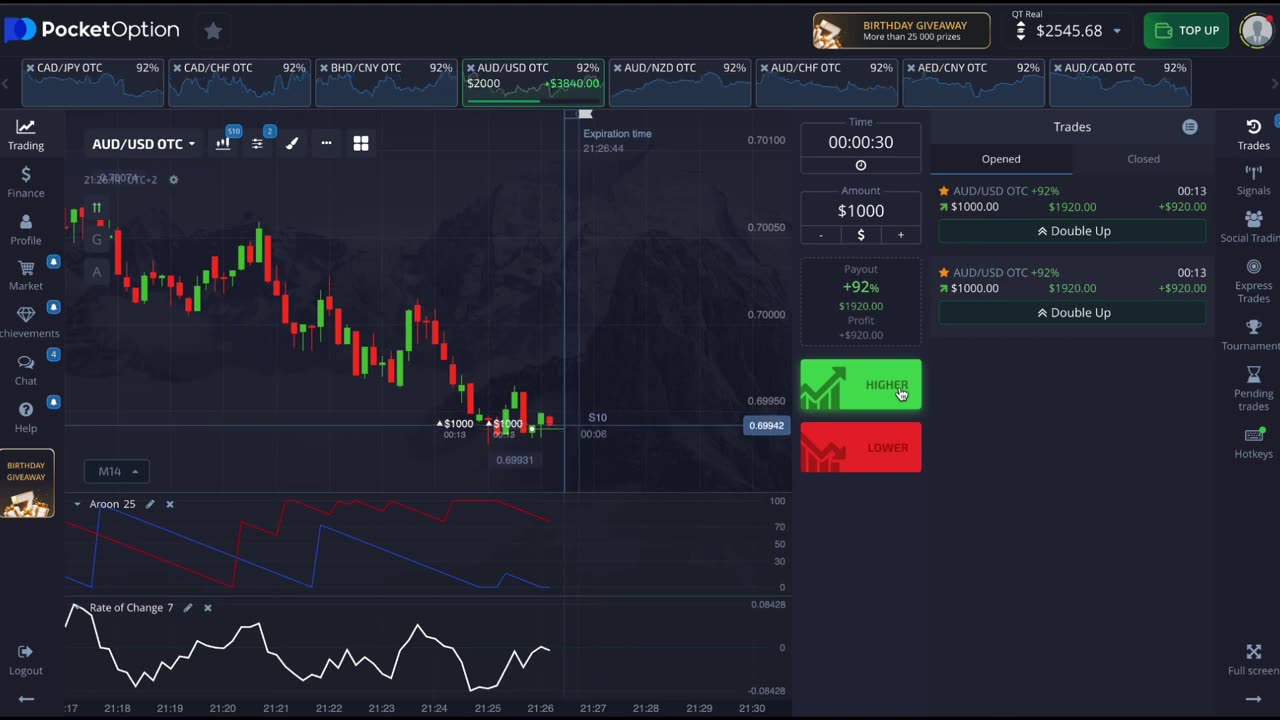
Task: Close the AUD/CHF OTC asset tab
Action: pos(765,68)
